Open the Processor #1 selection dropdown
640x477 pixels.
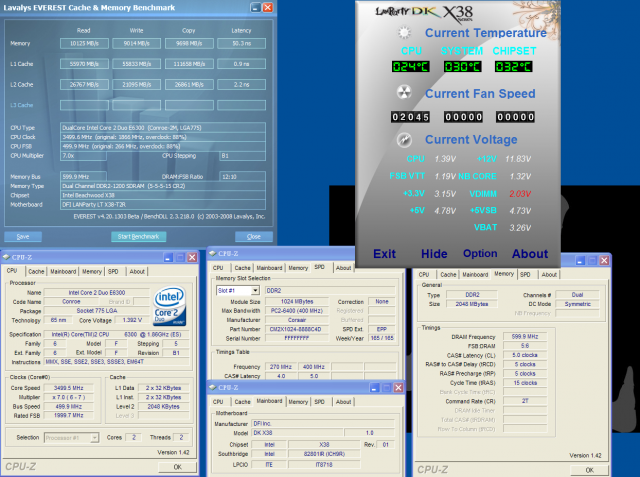pyautogui.click(x=94, y=437)
